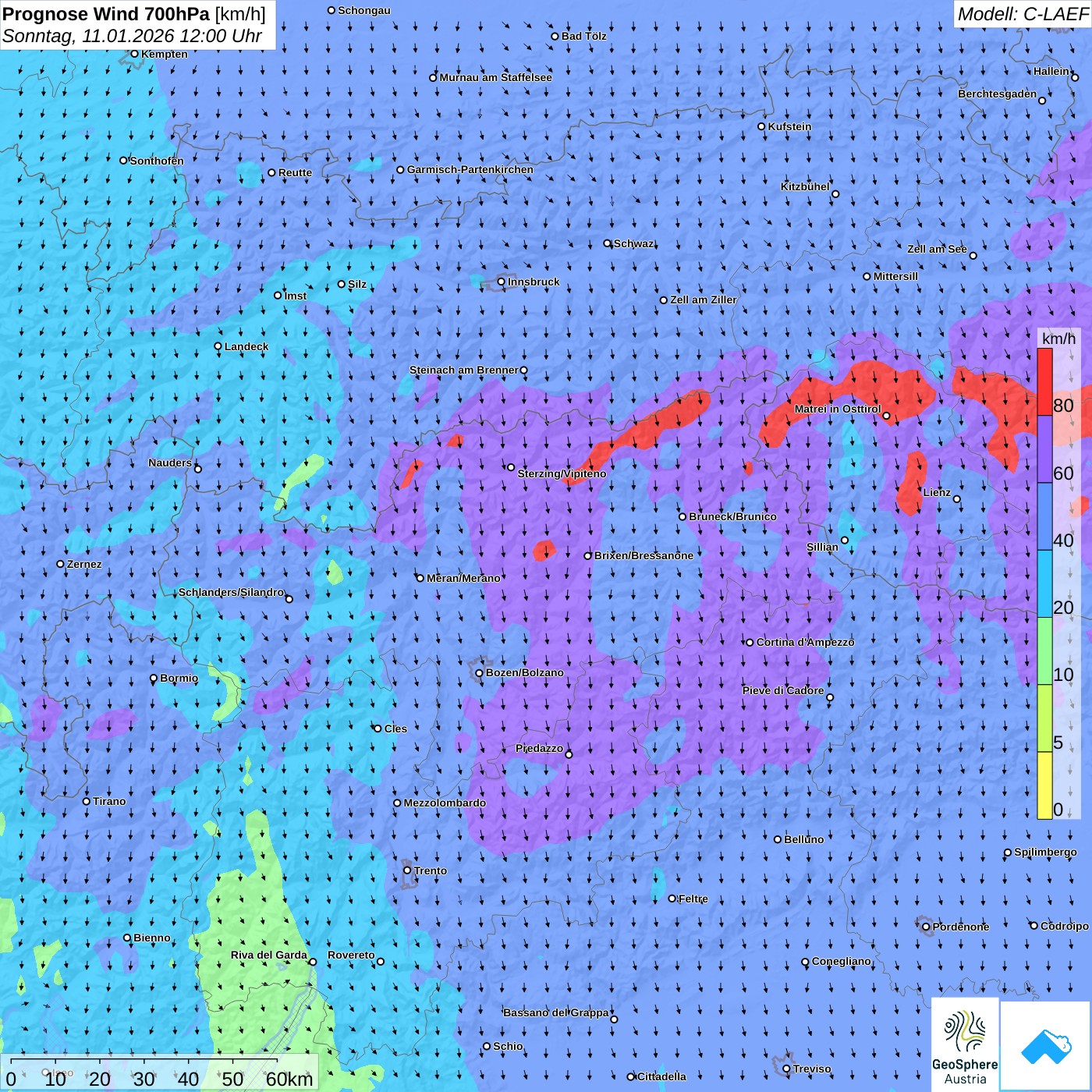The width and height of the screenshot is (1092, 1092).
Task: Click the Spilimbergo location dot
Action: [1008, 853]
